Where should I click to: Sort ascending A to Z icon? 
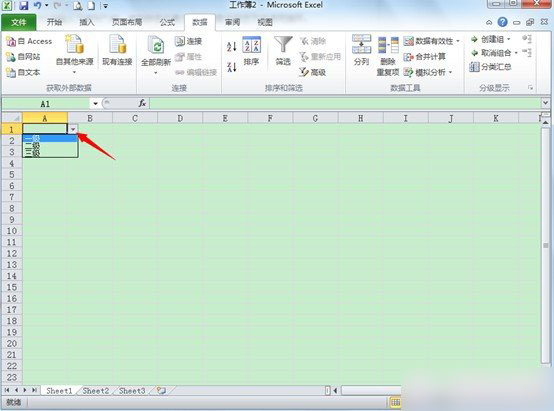pos(231,46)
